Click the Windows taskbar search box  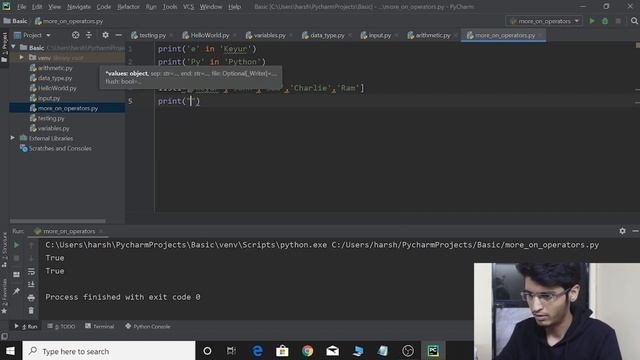pos(109,351)
